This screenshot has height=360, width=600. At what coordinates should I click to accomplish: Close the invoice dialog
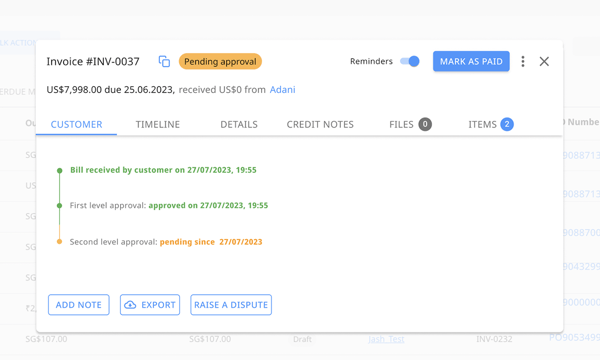tap(544, 62)
